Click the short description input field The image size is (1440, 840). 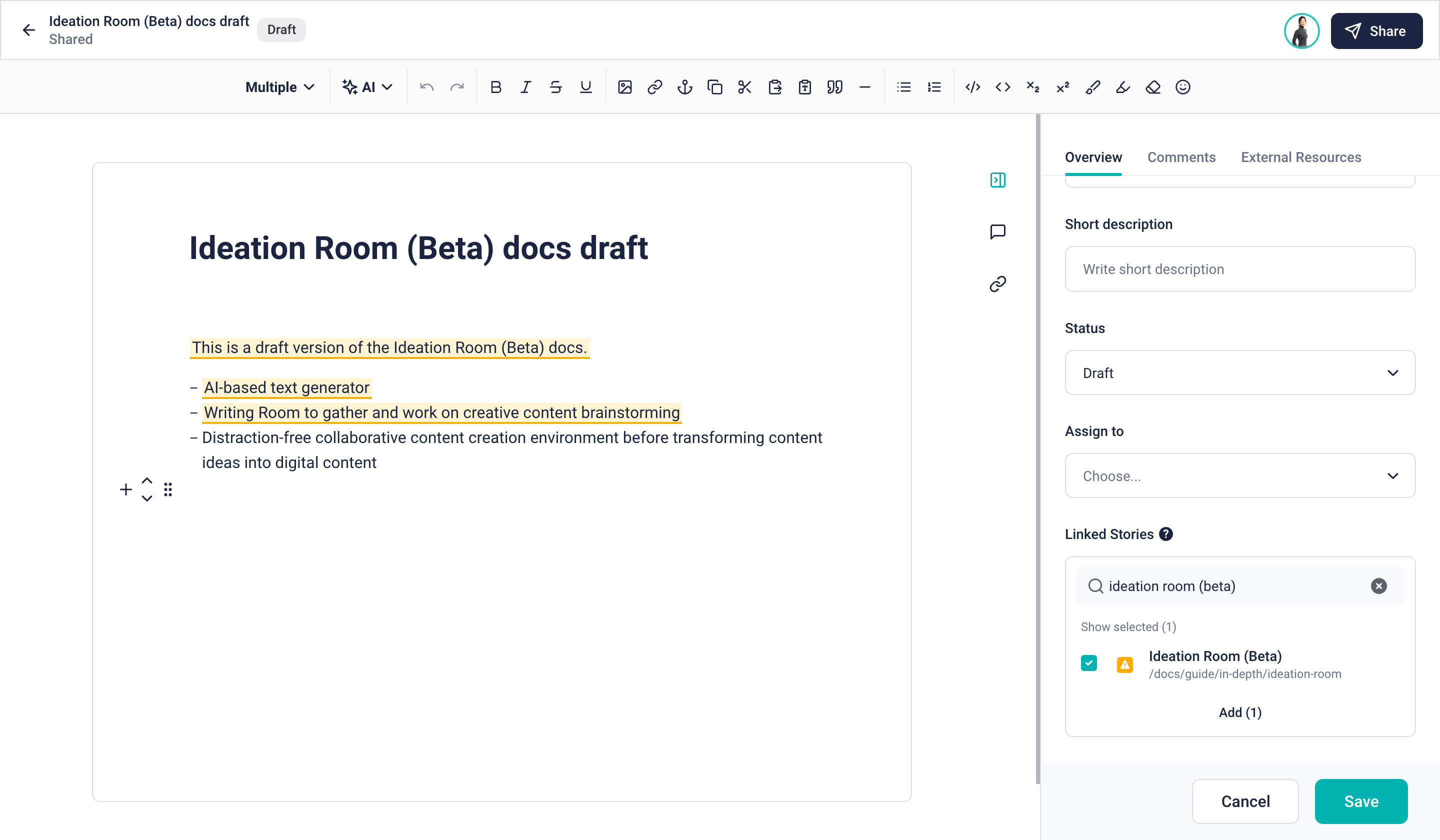[x=1240, y=269]
